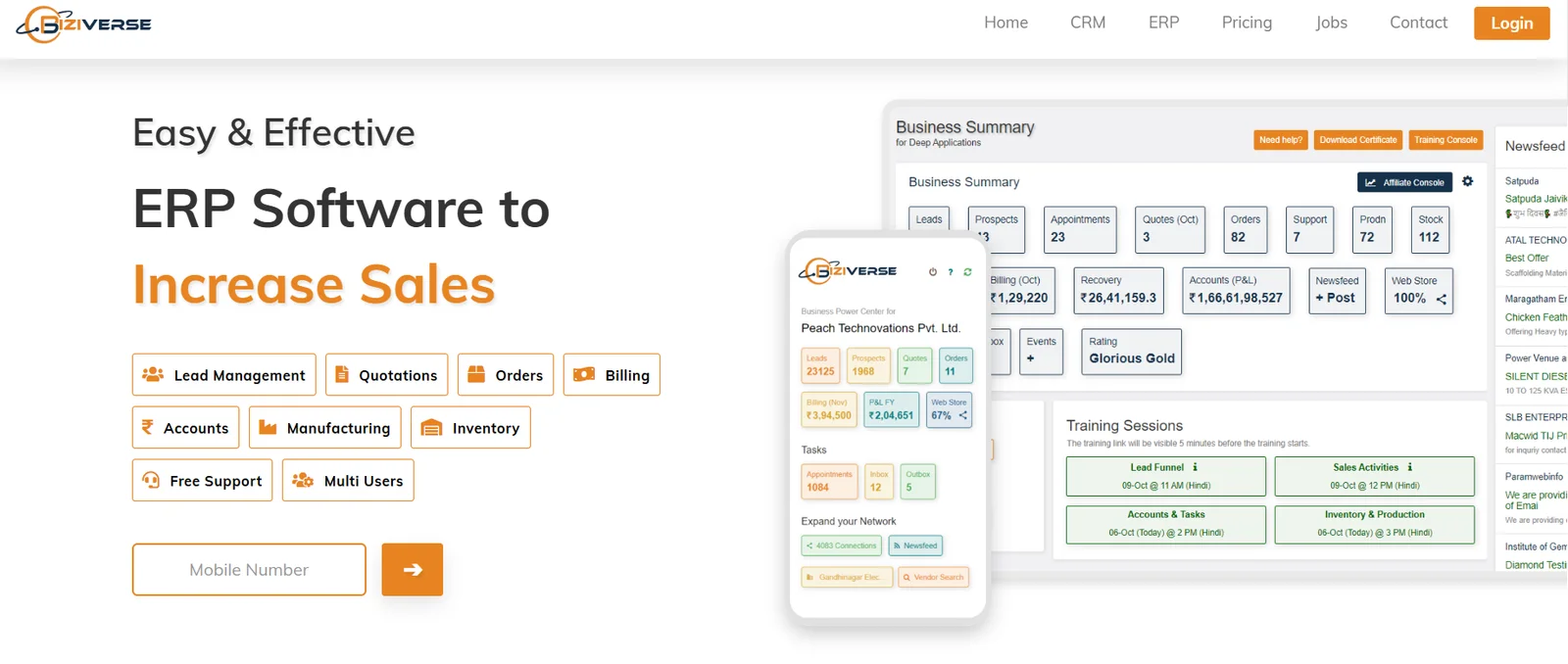The image size is (1568, 664).
Task: Click the Lead Management users icon
Action: pos(153,375)
